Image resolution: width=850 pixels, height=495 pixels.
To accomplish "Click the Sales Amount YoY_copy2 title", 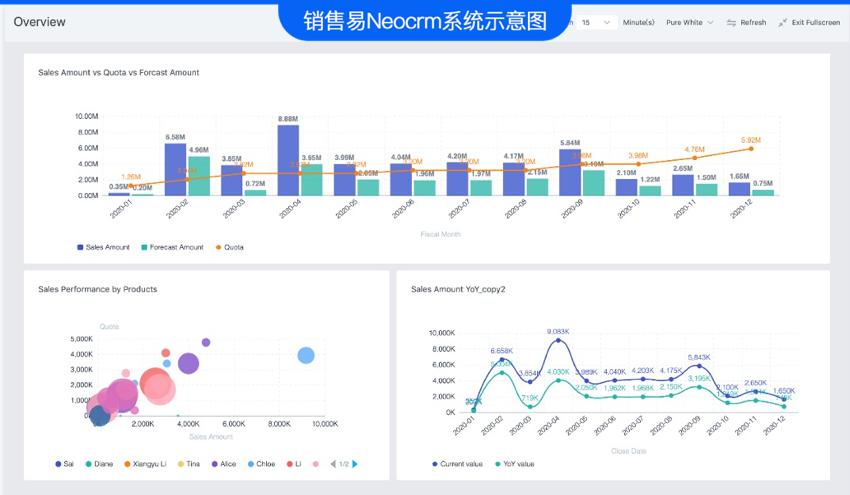I will point(458,290).
